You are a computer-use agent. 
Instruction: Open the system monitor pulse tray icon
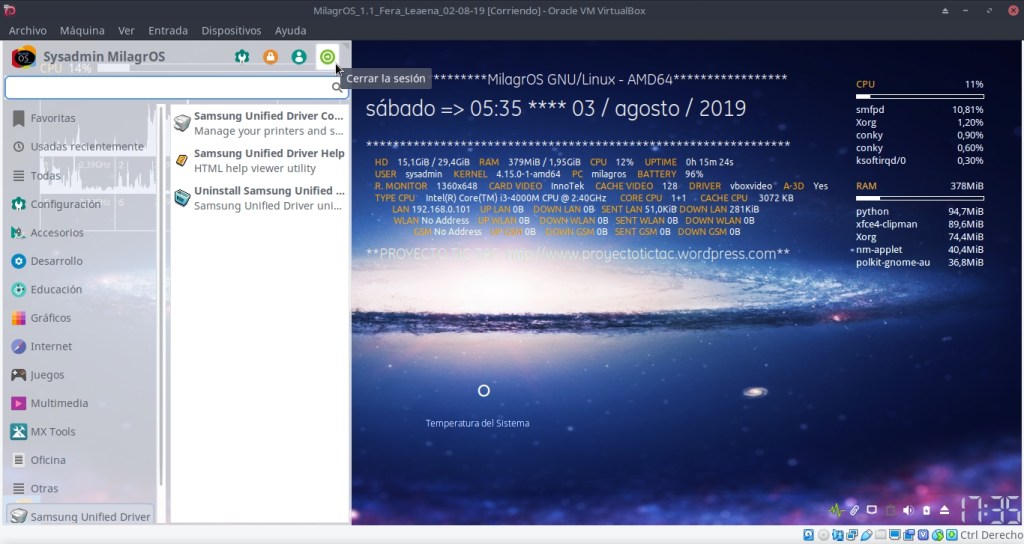(x=835, y=510)
